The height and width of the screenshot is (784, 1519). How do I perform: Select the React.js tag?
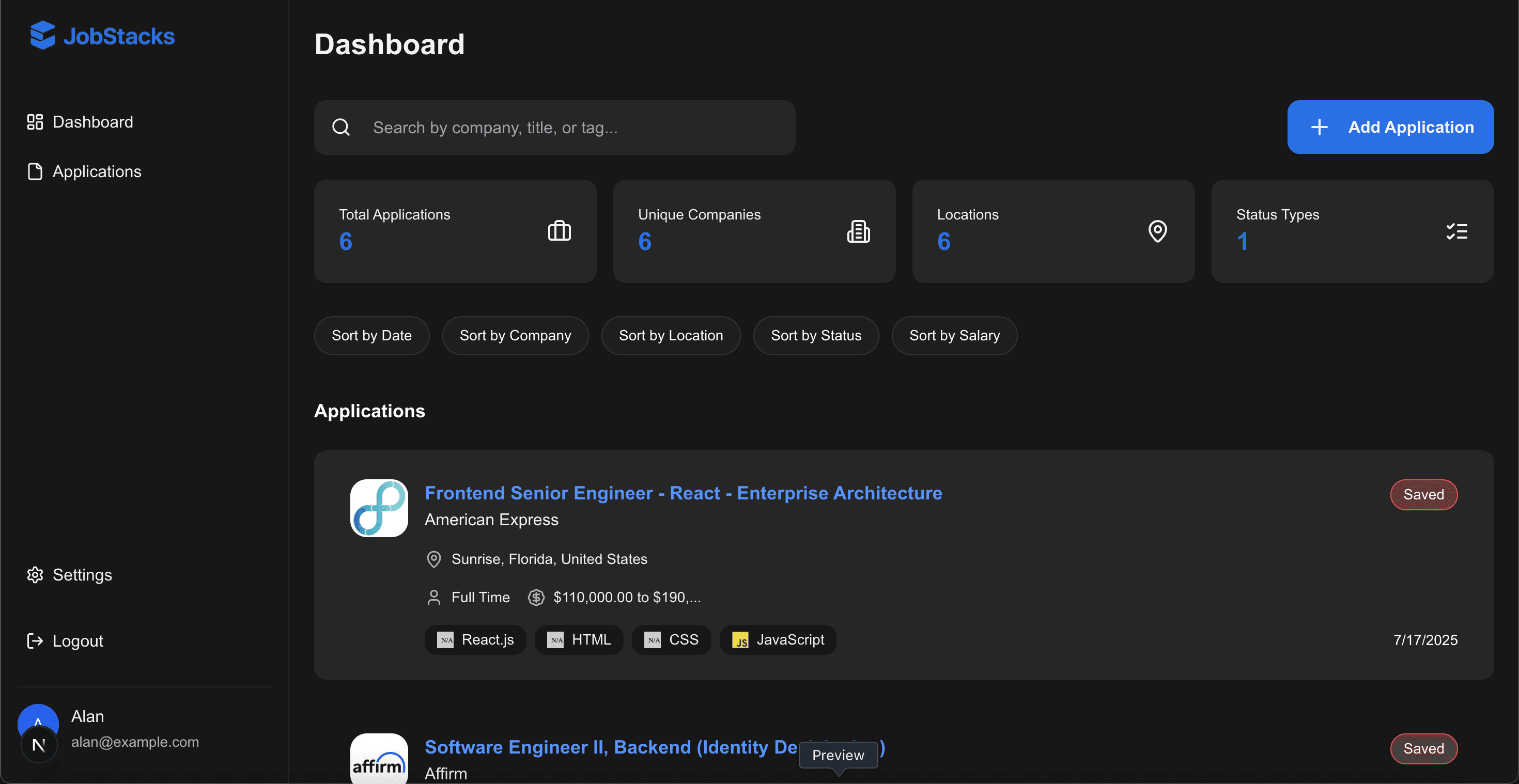click(x=475, y=639)
